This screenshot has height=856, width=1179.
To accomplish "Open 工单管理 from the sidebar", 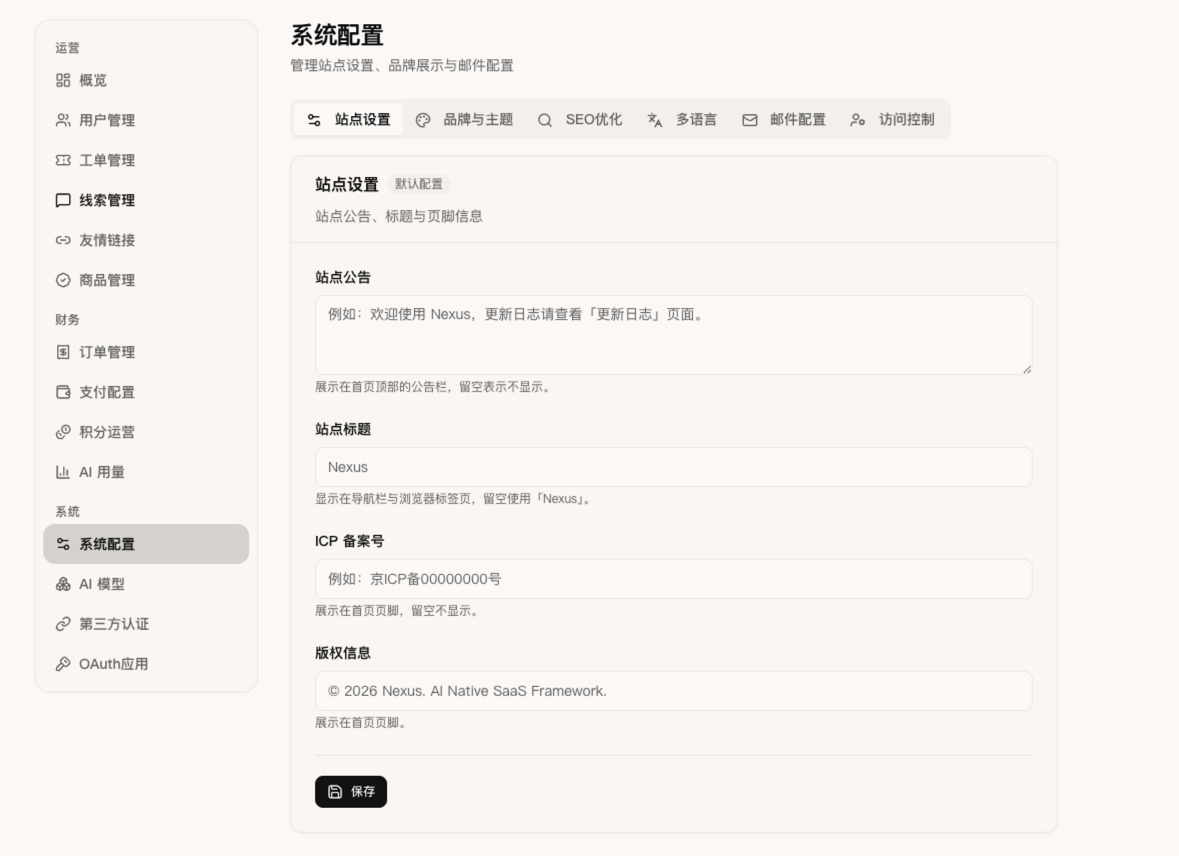I will tap(146, 160).
